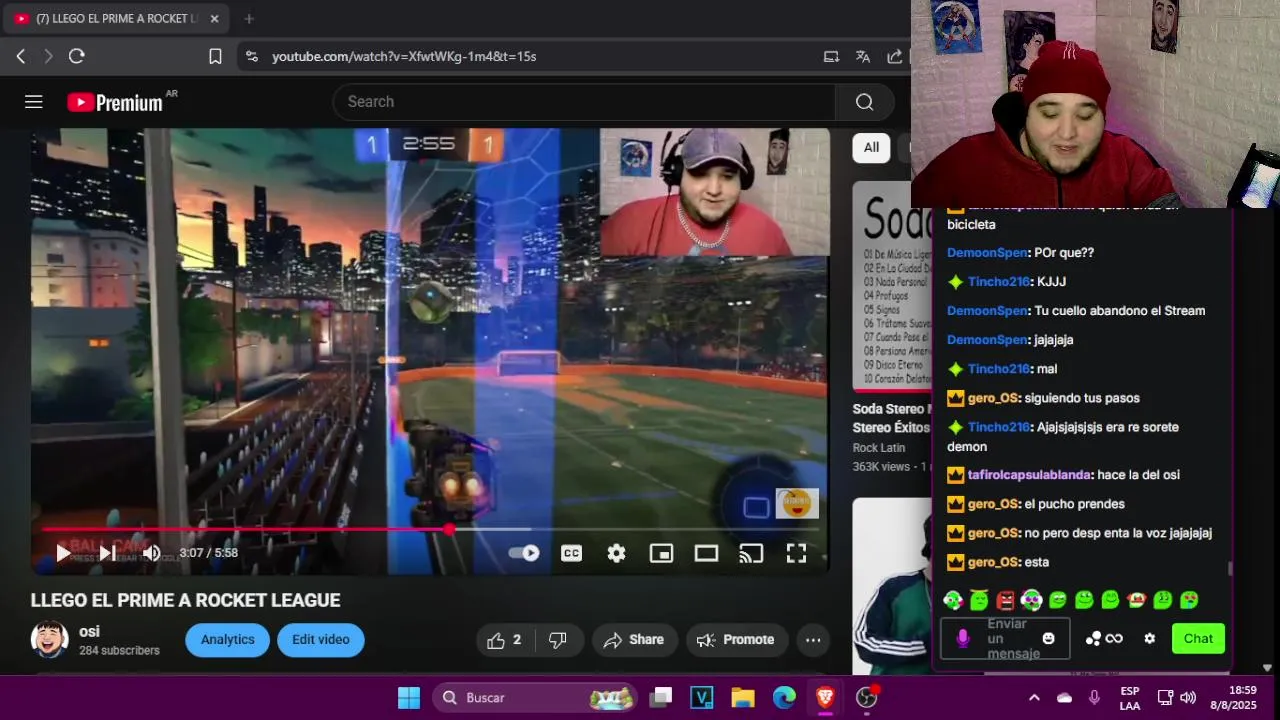Click the infinity symbol in chat bar

pyautogui.click(x=1114, y=638)
